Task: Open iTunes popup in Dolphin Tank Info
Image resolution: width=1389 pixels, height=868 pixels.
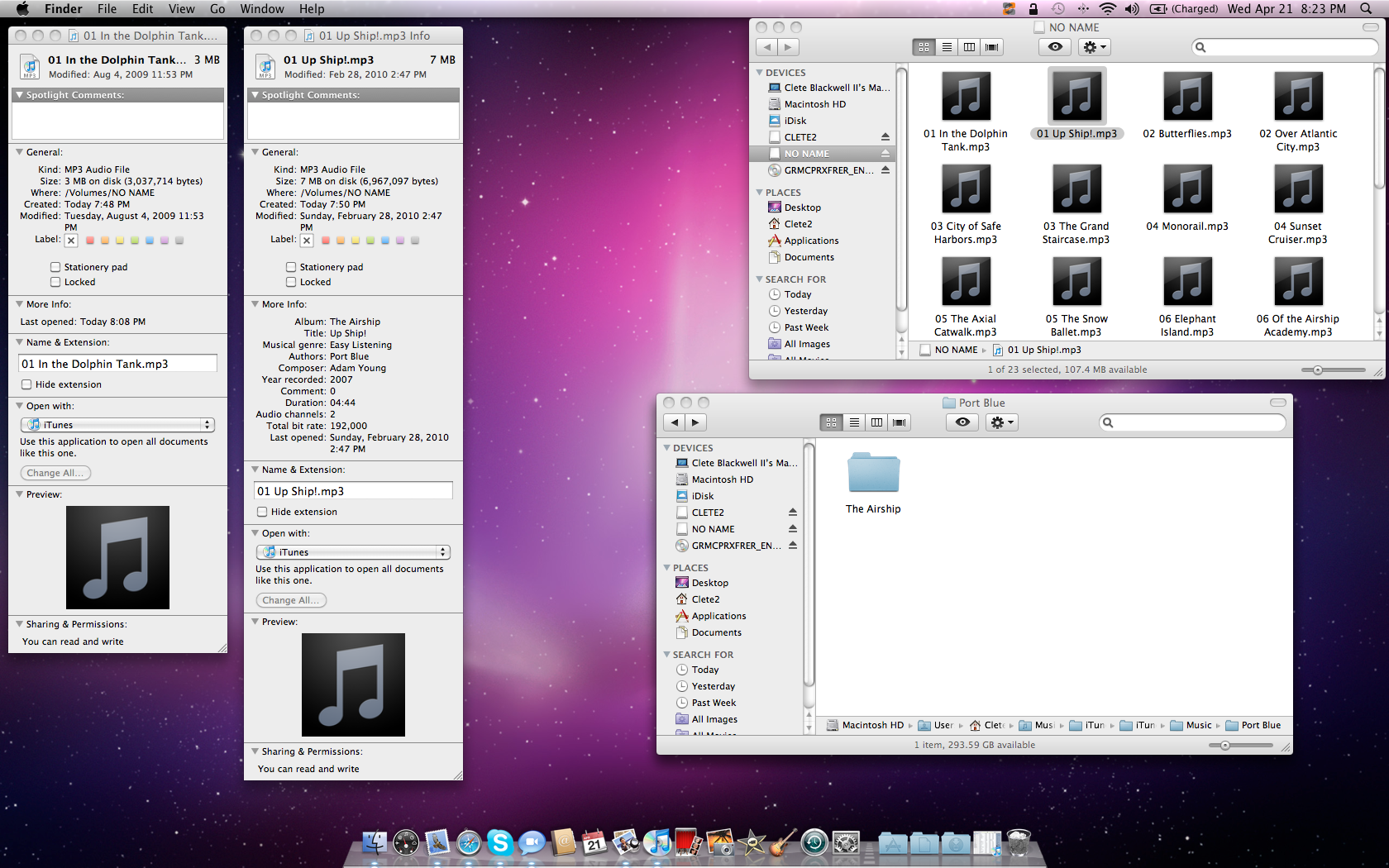Action: tap(117, 425)
